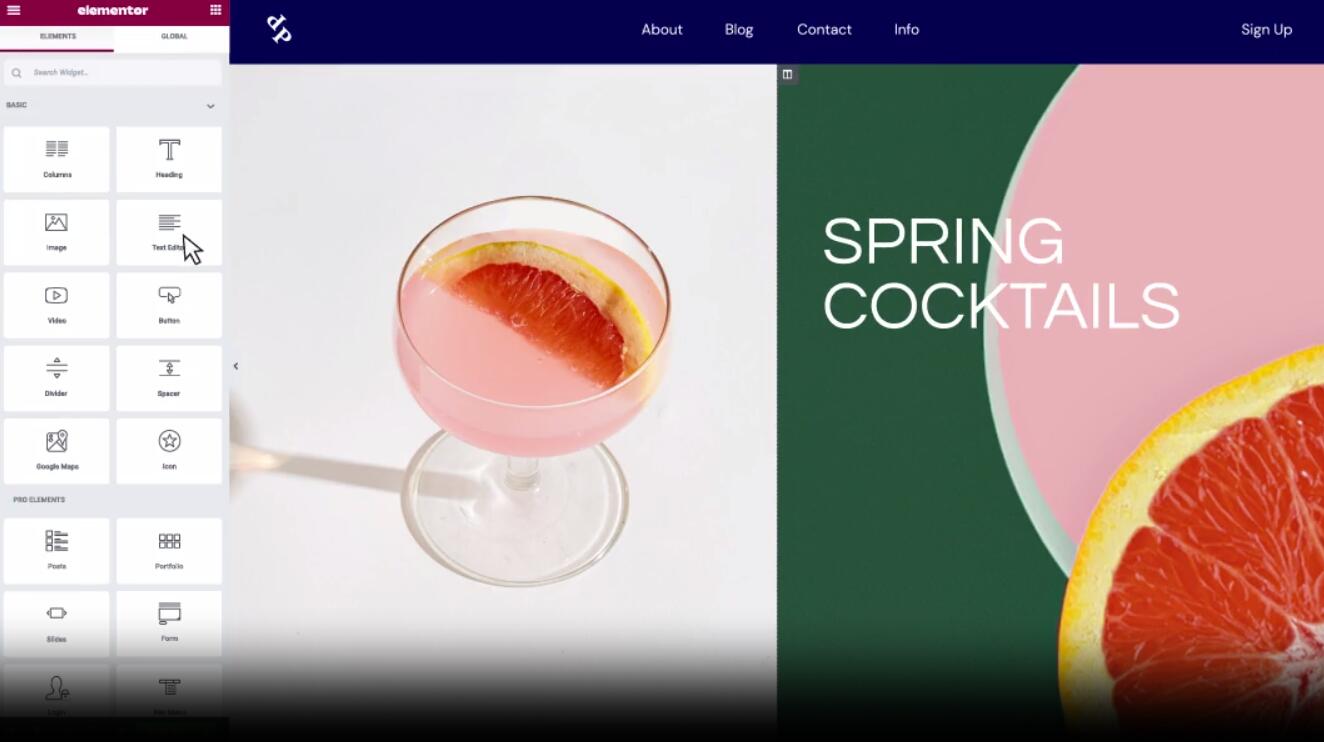Choose the Button widget
Image resolution: width=1324 pixels, height=742 pixels.
[169, 305]
